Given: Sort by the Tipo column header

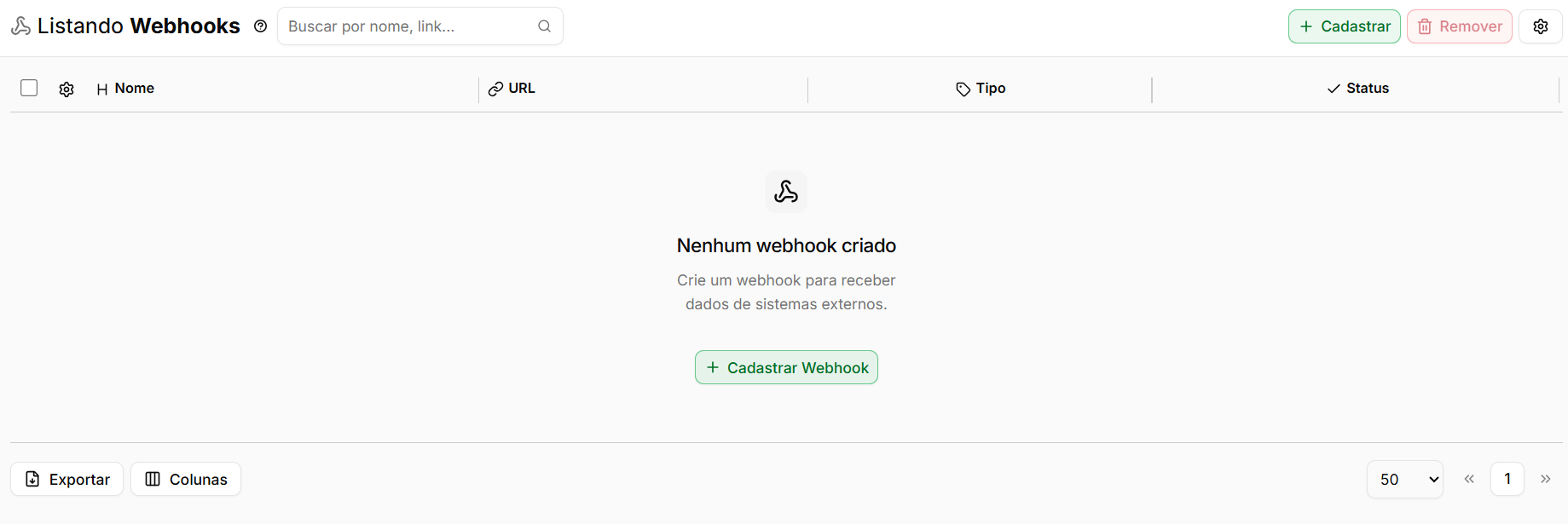Looking at the screenshot, I should pos(981,89).
